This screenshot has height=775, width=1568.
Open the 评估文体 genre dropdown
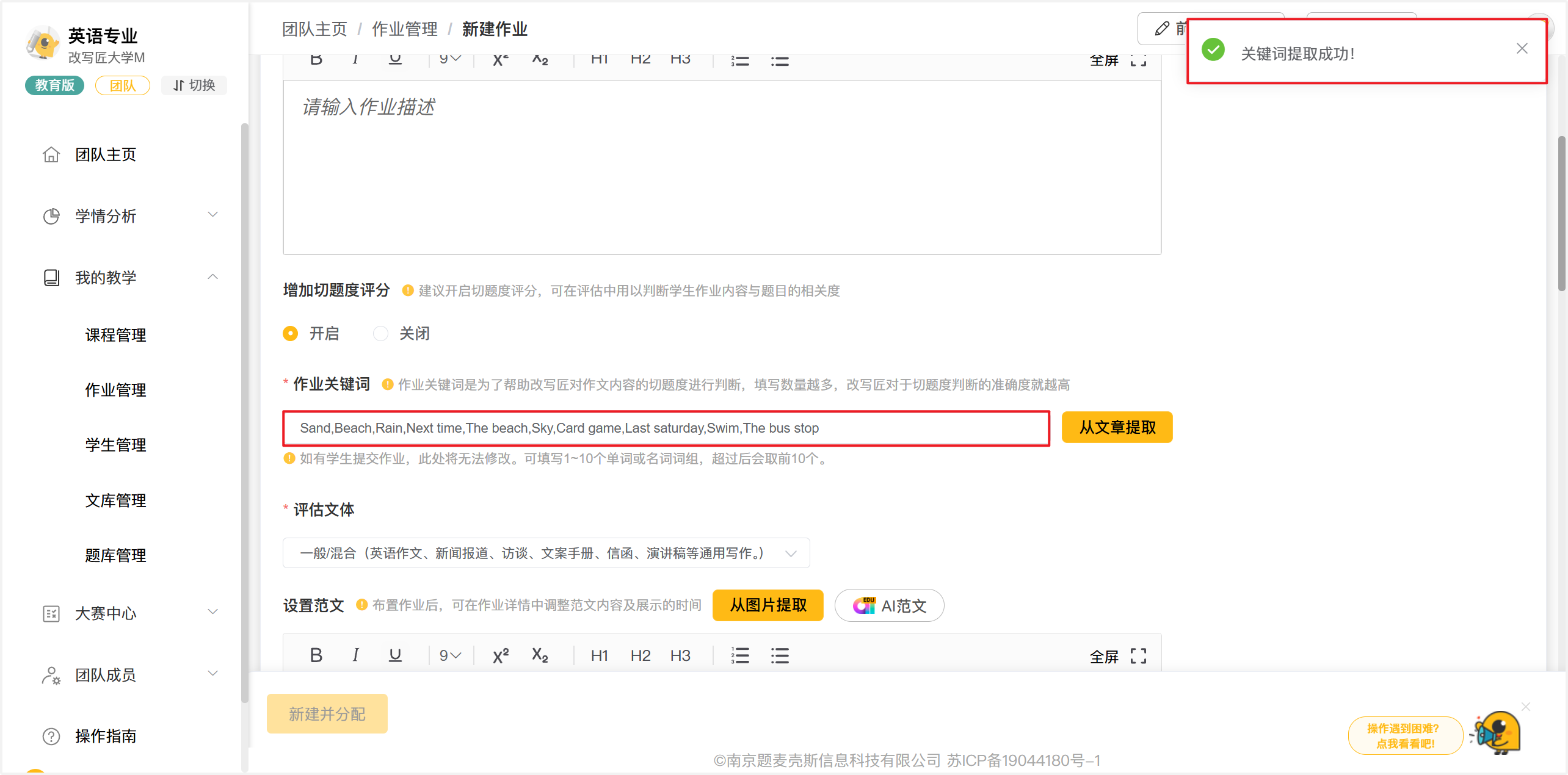[546, 553]
